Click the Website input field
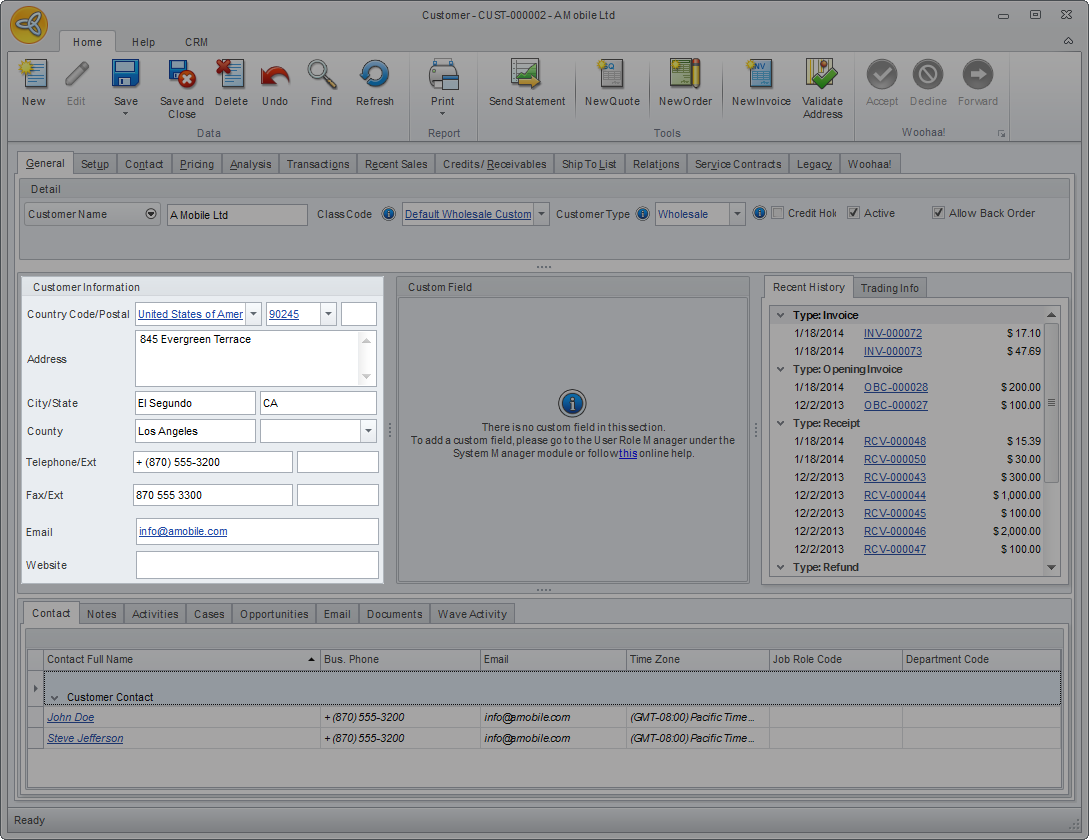1089x840 pixels. pos(257,565)
